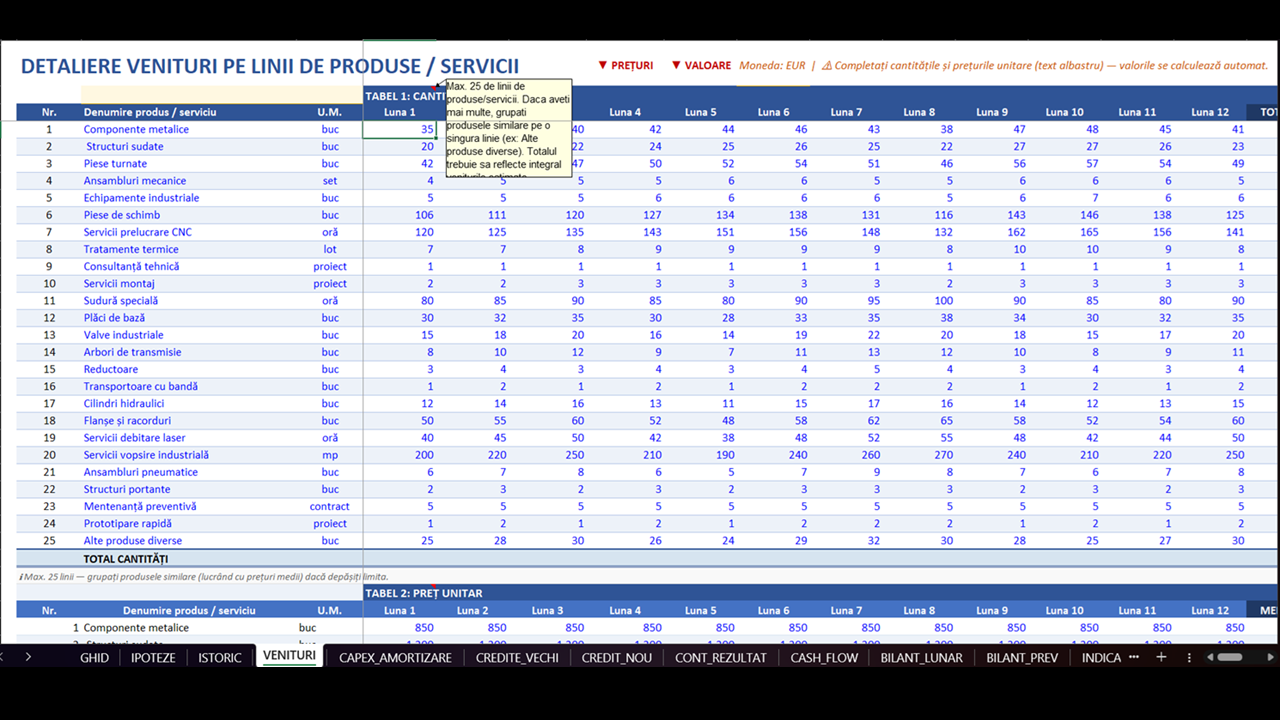This screenshot has width=1280, height=720.
Task: Open the CASH_FLOW sheet tab
Action: point(824,658)
